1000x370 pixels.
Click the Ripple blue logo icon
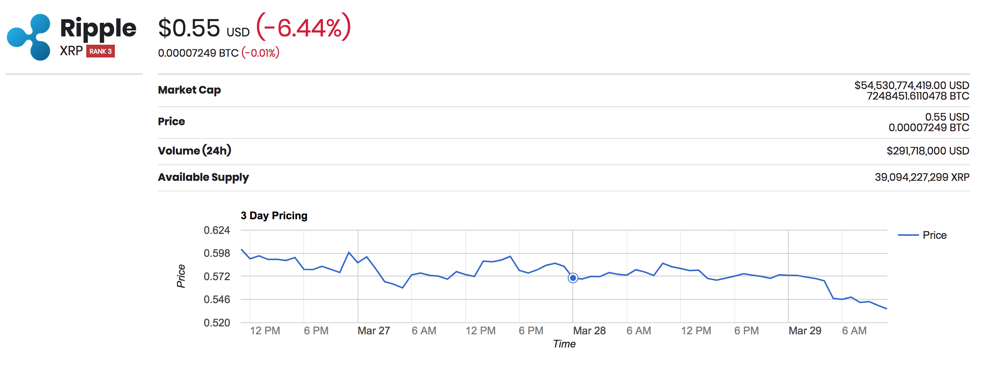[x=29, y=37]
